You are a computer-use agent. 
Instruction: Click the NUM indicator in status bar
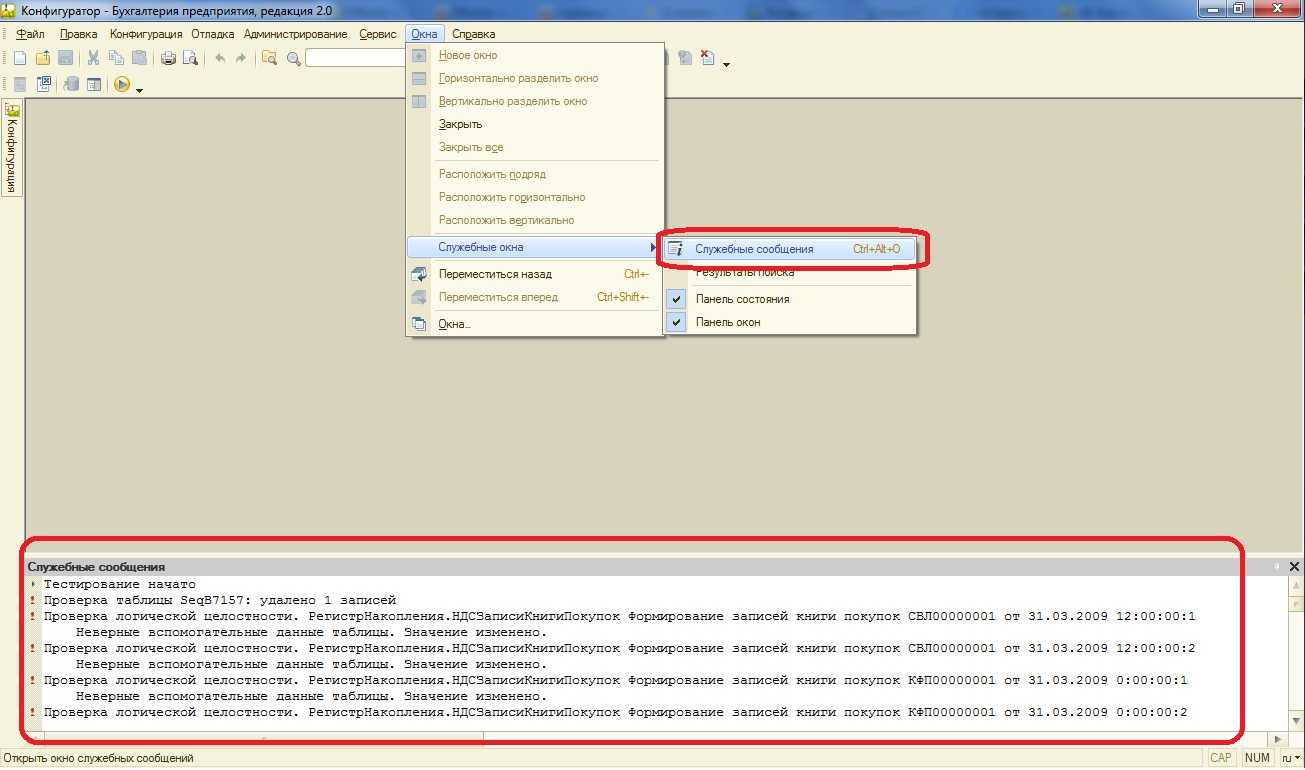(1257, 758)
